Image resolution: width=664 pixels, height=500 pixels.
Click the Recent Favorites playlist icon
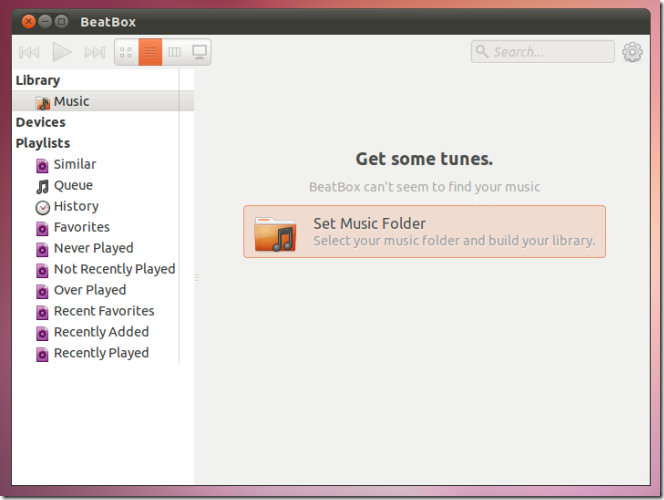42,312
